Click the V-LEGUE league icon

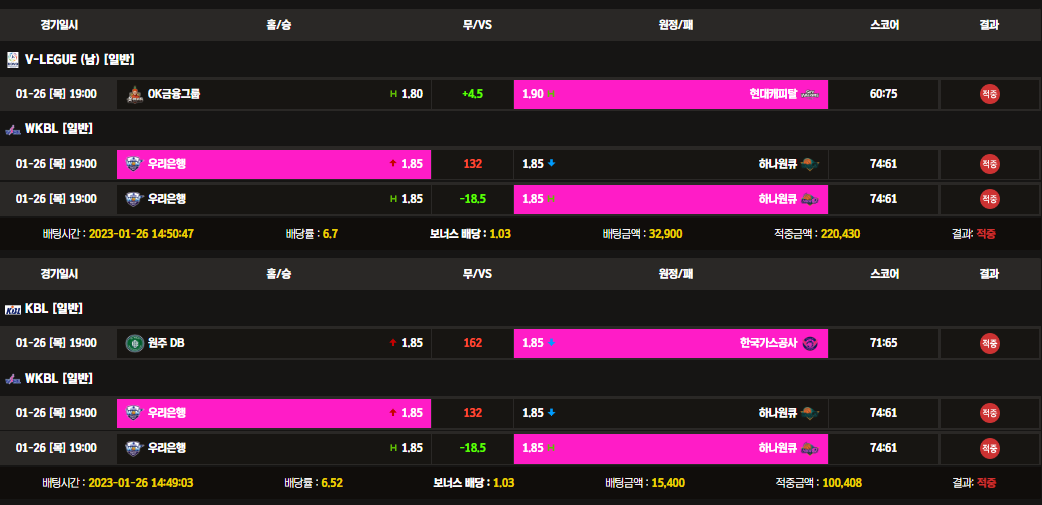coord(12,60)
